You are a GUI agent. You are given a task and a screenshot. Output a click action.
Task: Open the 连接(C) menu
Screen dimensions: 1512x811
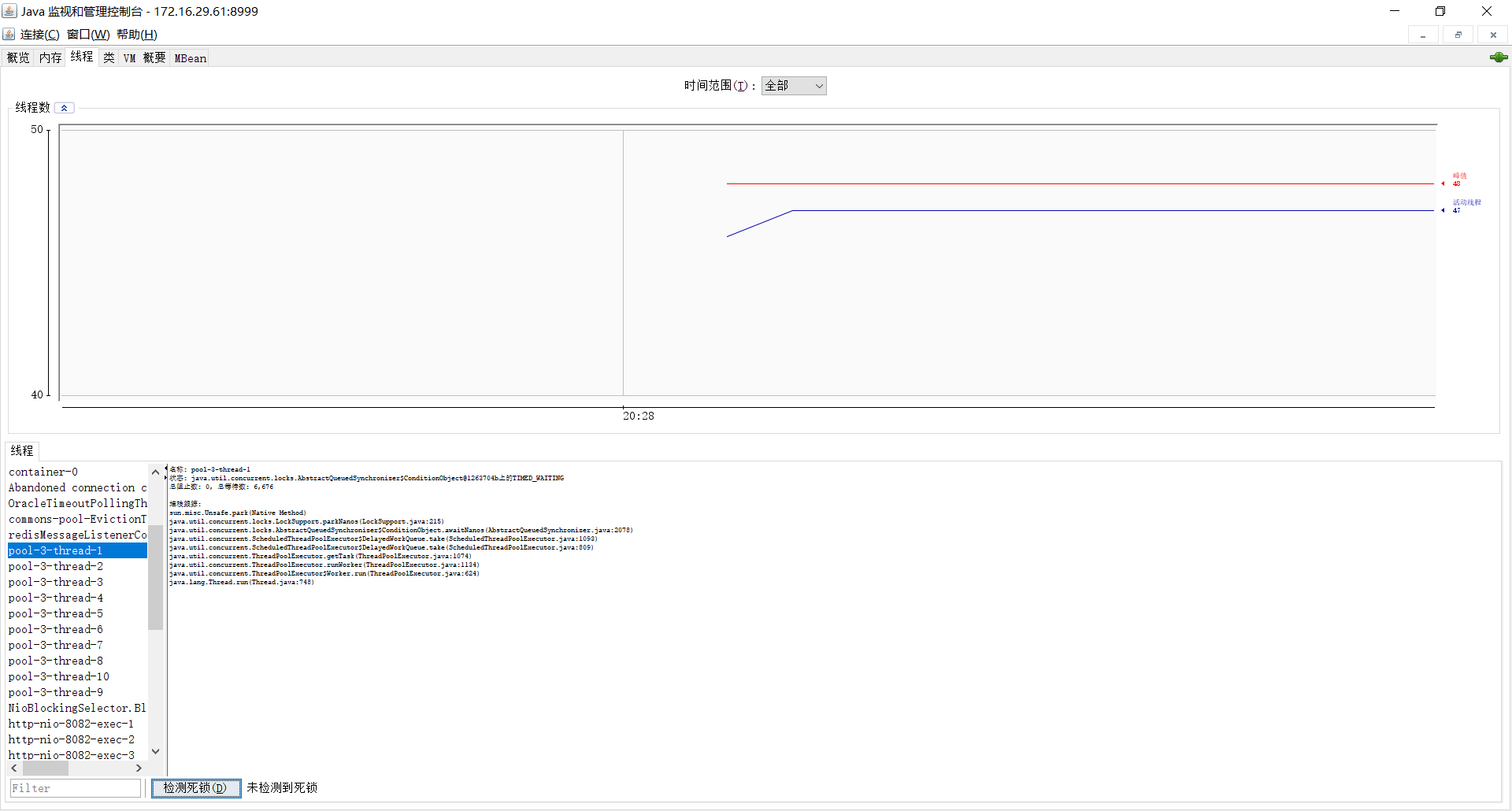40,35
